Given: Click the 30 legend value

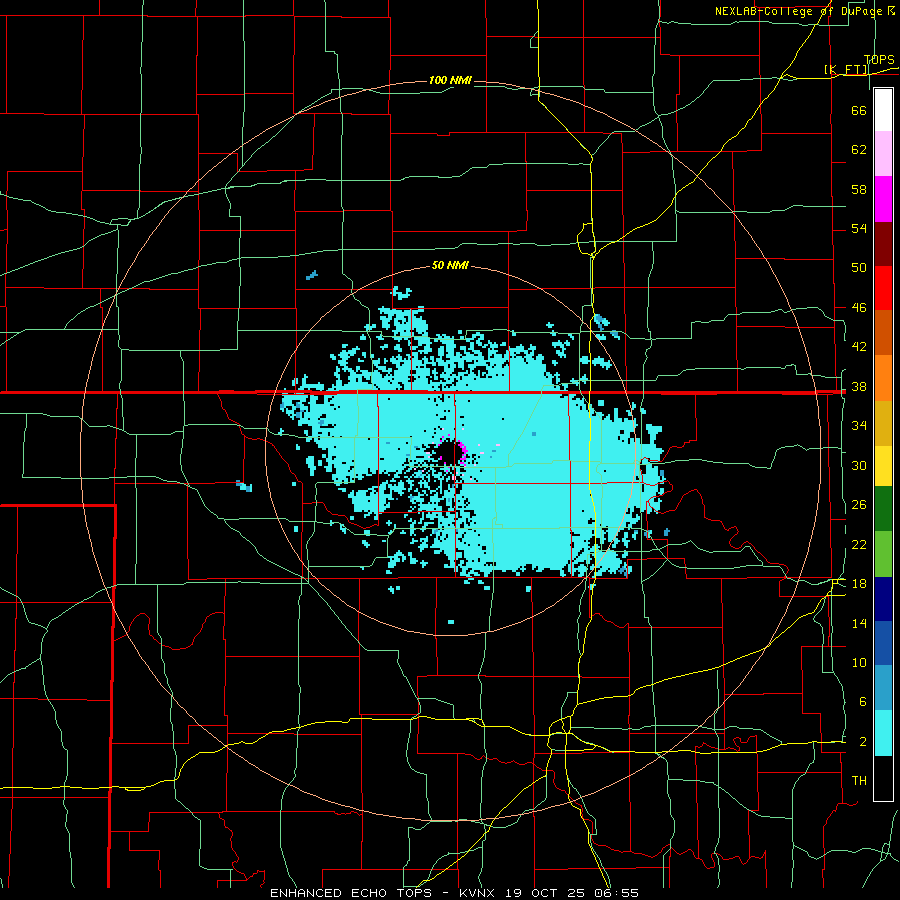Looking at the screenshot, I should point(859,465).
